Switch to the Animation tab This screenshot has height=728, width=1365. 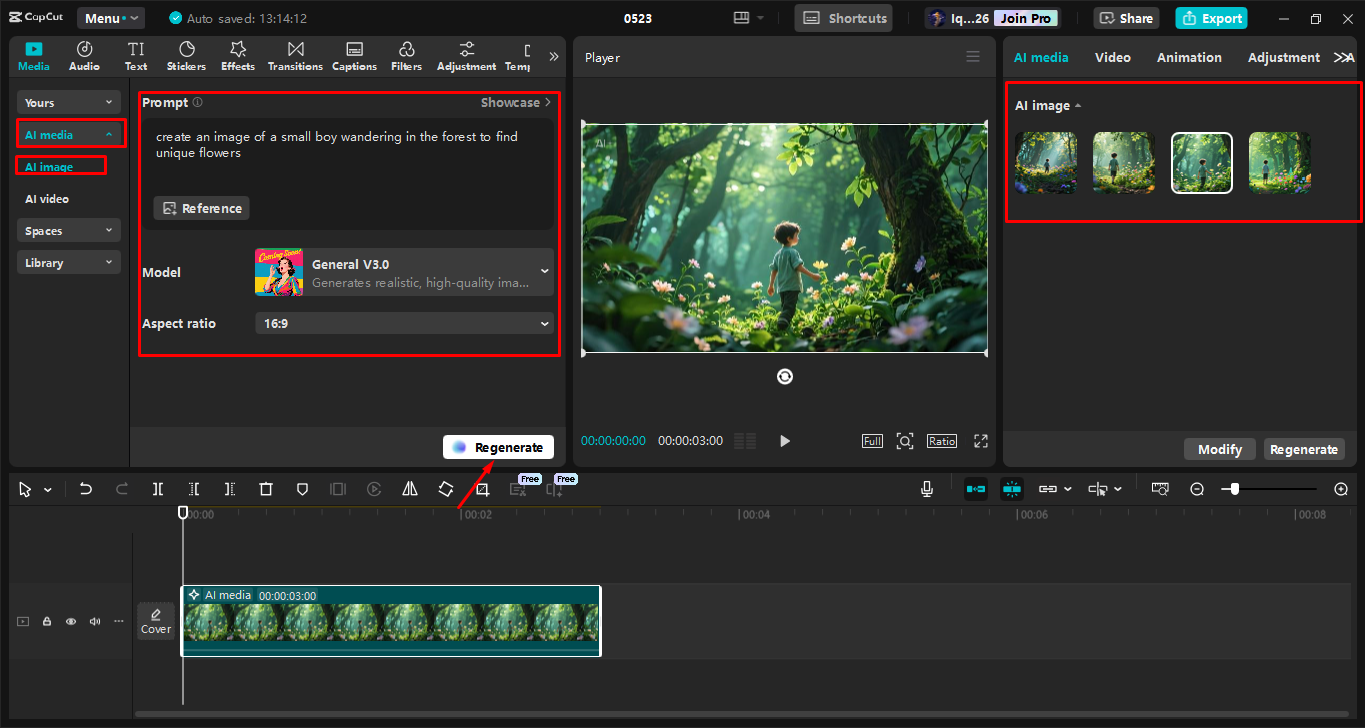click(x=1189, y=57)
